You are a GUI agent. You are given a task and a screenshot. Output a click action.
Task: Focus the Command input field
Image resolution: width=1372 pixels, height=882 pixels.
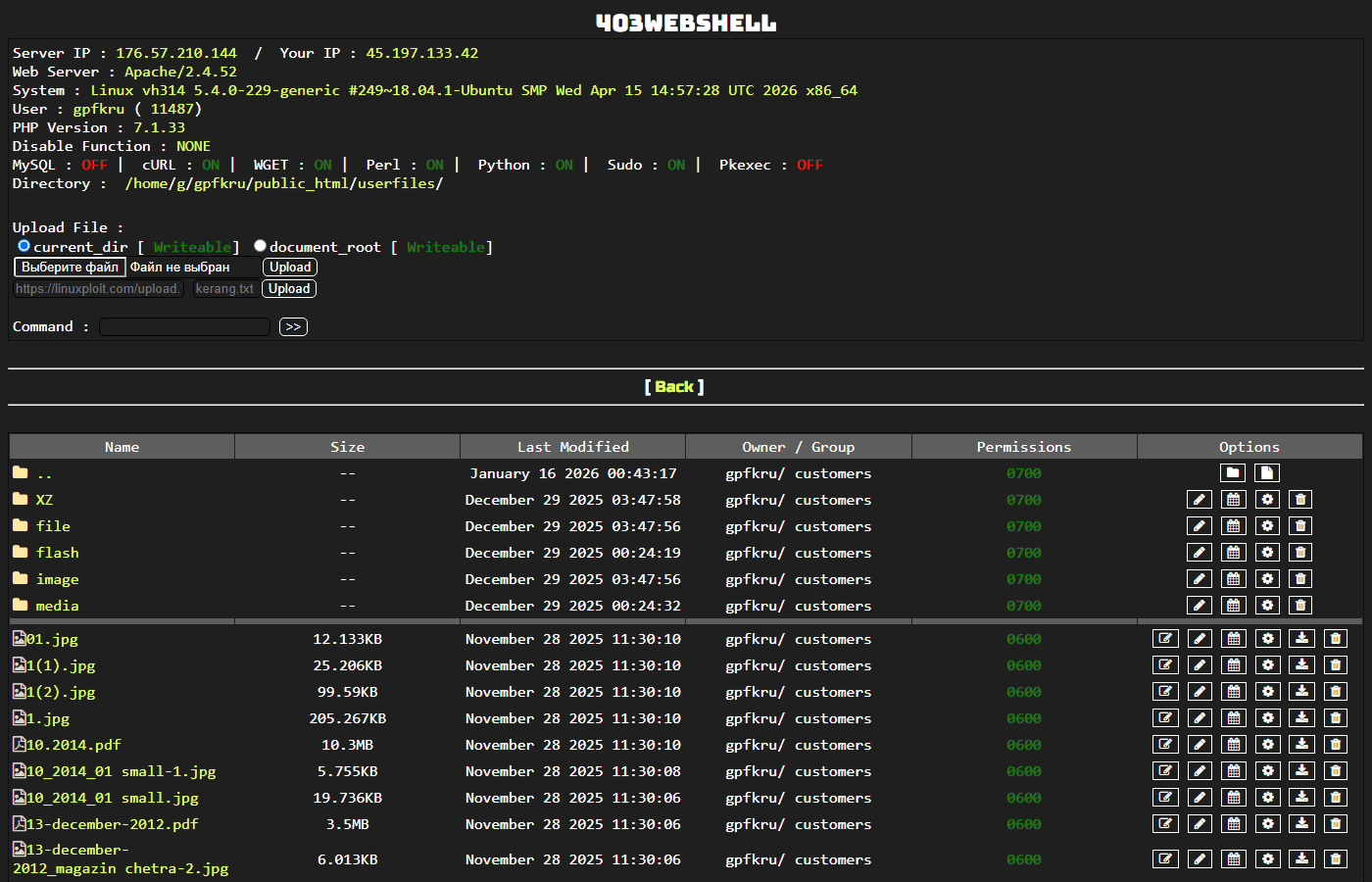point(184,327)
